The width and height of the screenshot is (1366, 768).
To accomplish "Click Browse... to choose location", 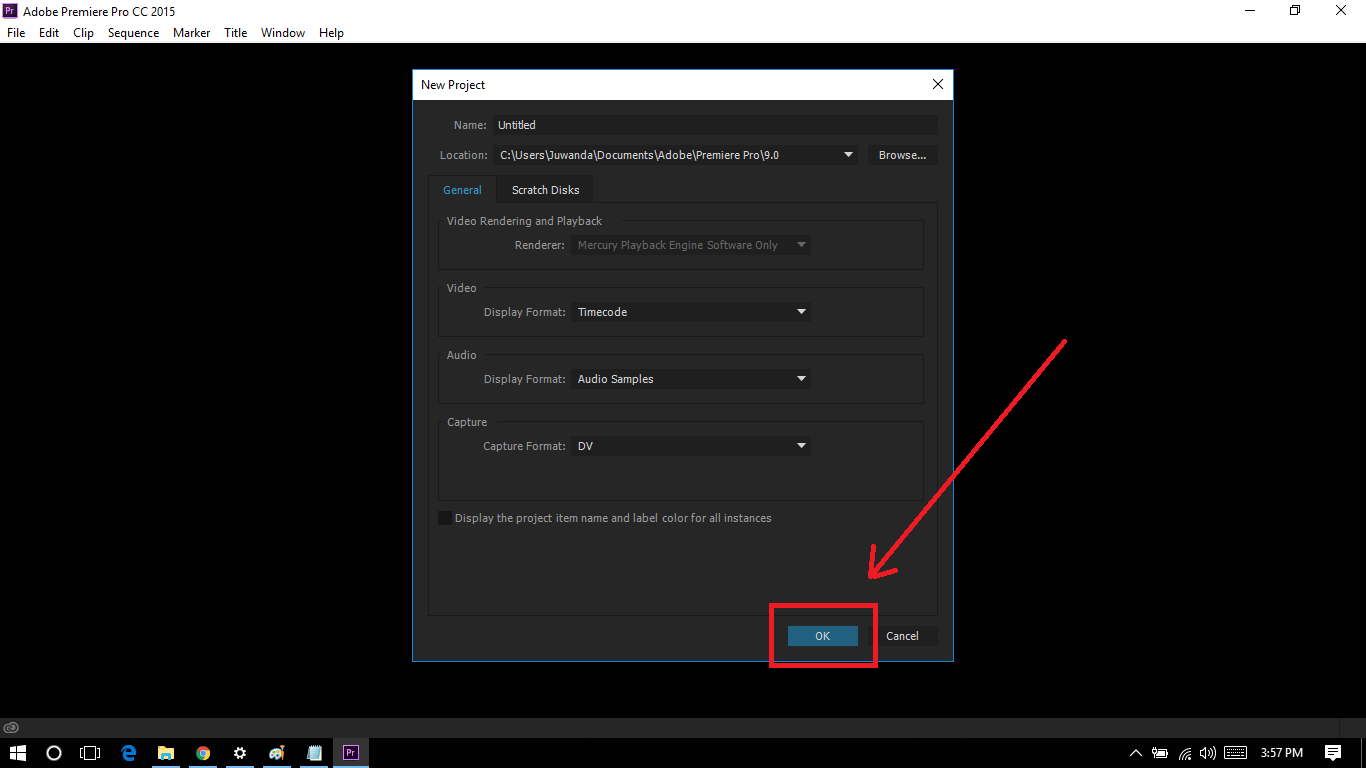I will coord(902,155).
